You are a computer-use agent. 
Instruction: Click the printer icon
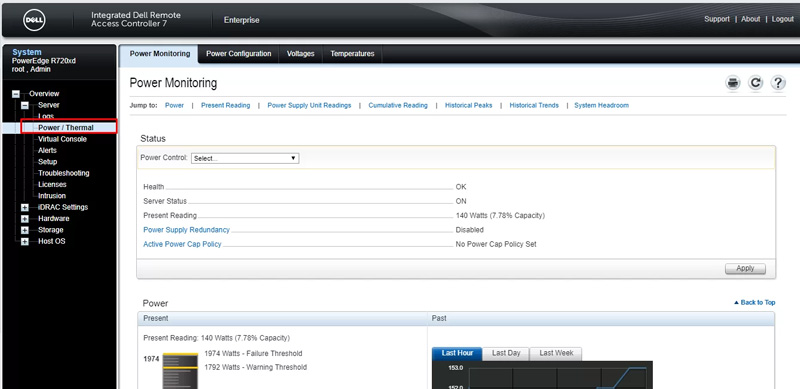pos(733,83)
